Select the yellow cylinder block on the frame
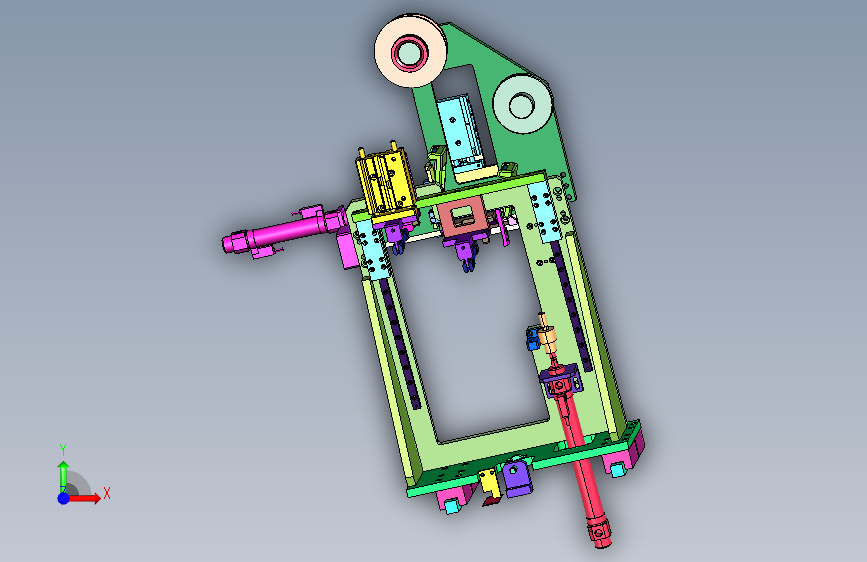 (385, 184)
